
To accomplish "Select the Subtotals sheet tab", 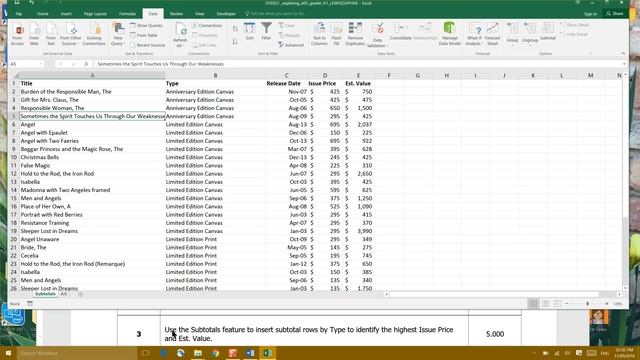I will (45, 294).
